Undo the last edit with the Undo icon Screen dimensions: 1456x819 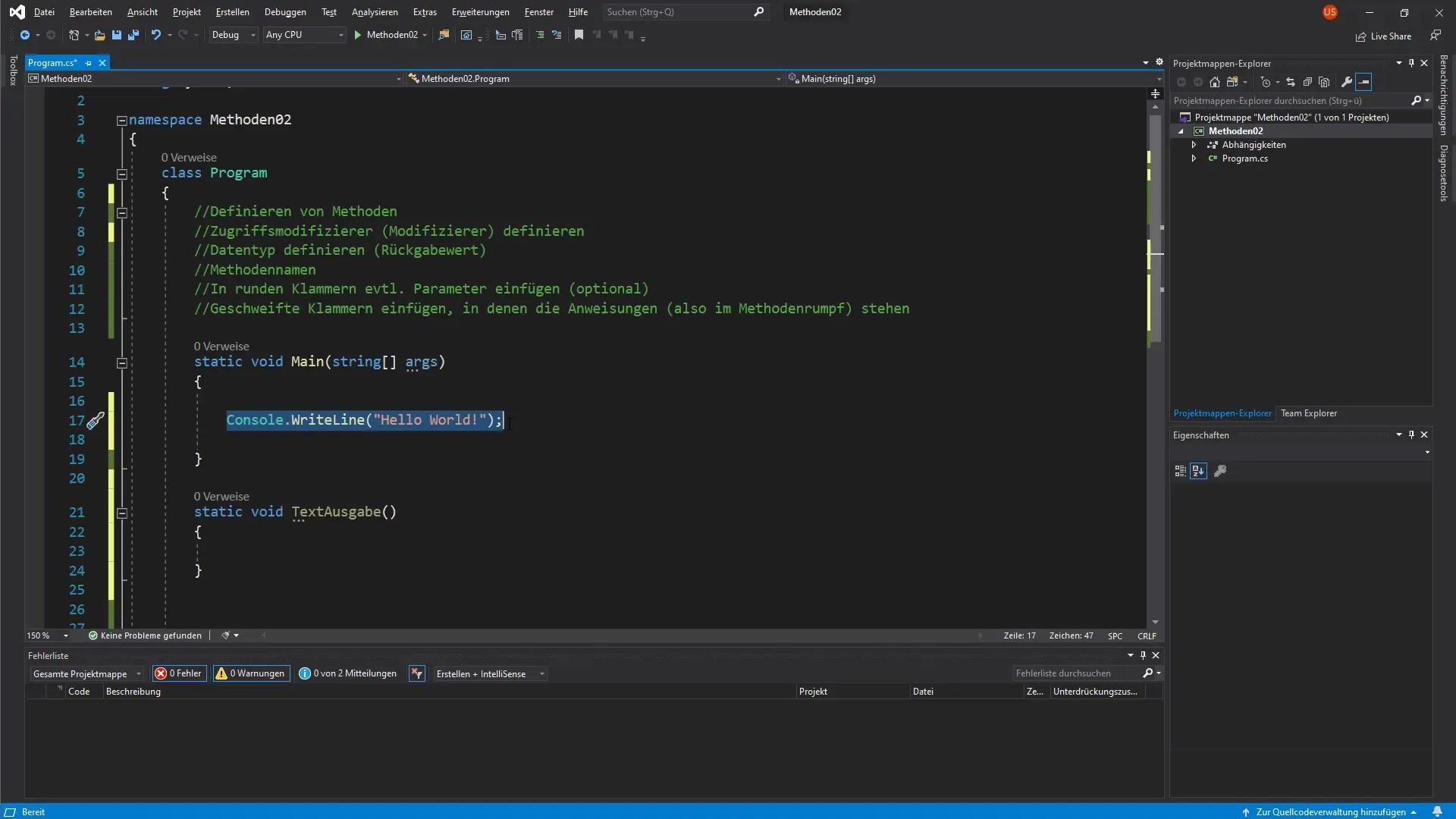(x=155, y=35)
